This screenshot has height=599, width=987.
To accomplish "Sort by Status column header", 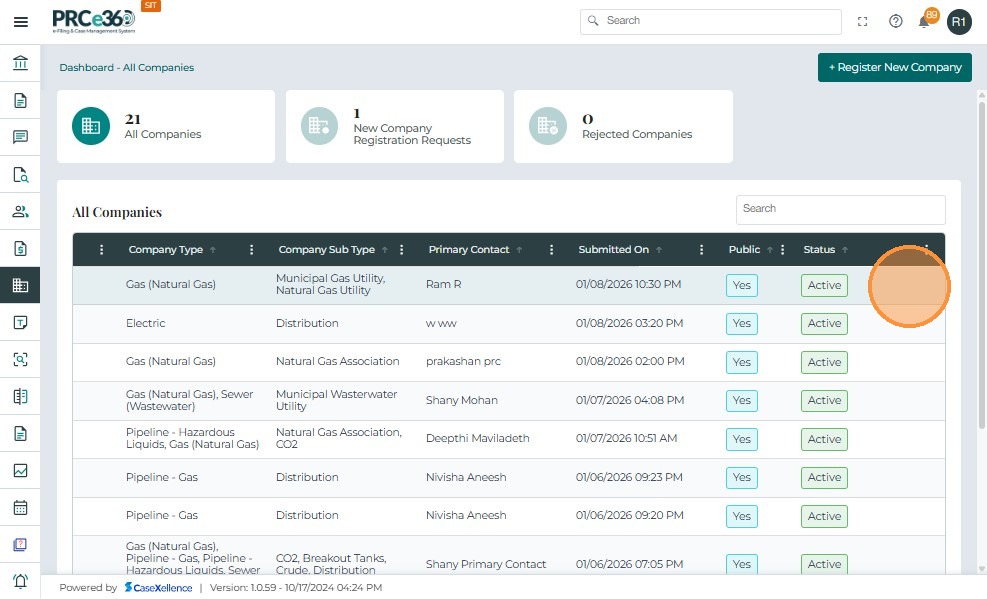I will click(x=819, y=250).
